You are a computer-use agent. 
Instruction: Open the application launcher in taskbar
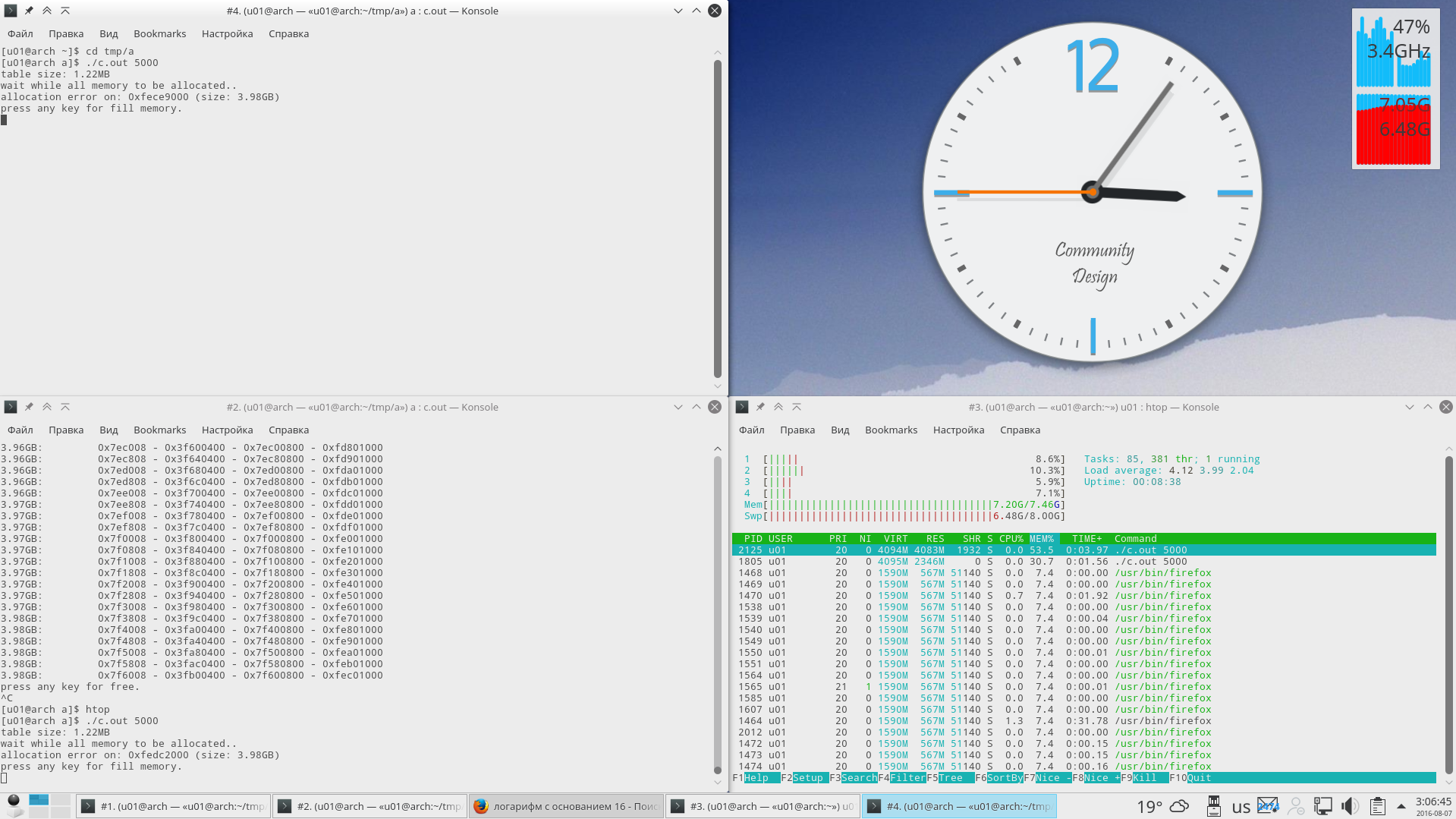tap(14, 806)
